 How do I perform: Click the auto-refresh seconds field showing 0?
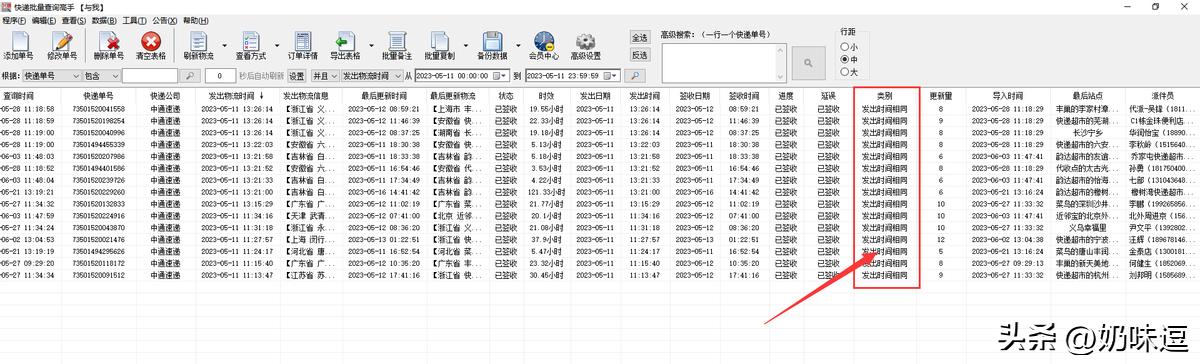point(221,75)
